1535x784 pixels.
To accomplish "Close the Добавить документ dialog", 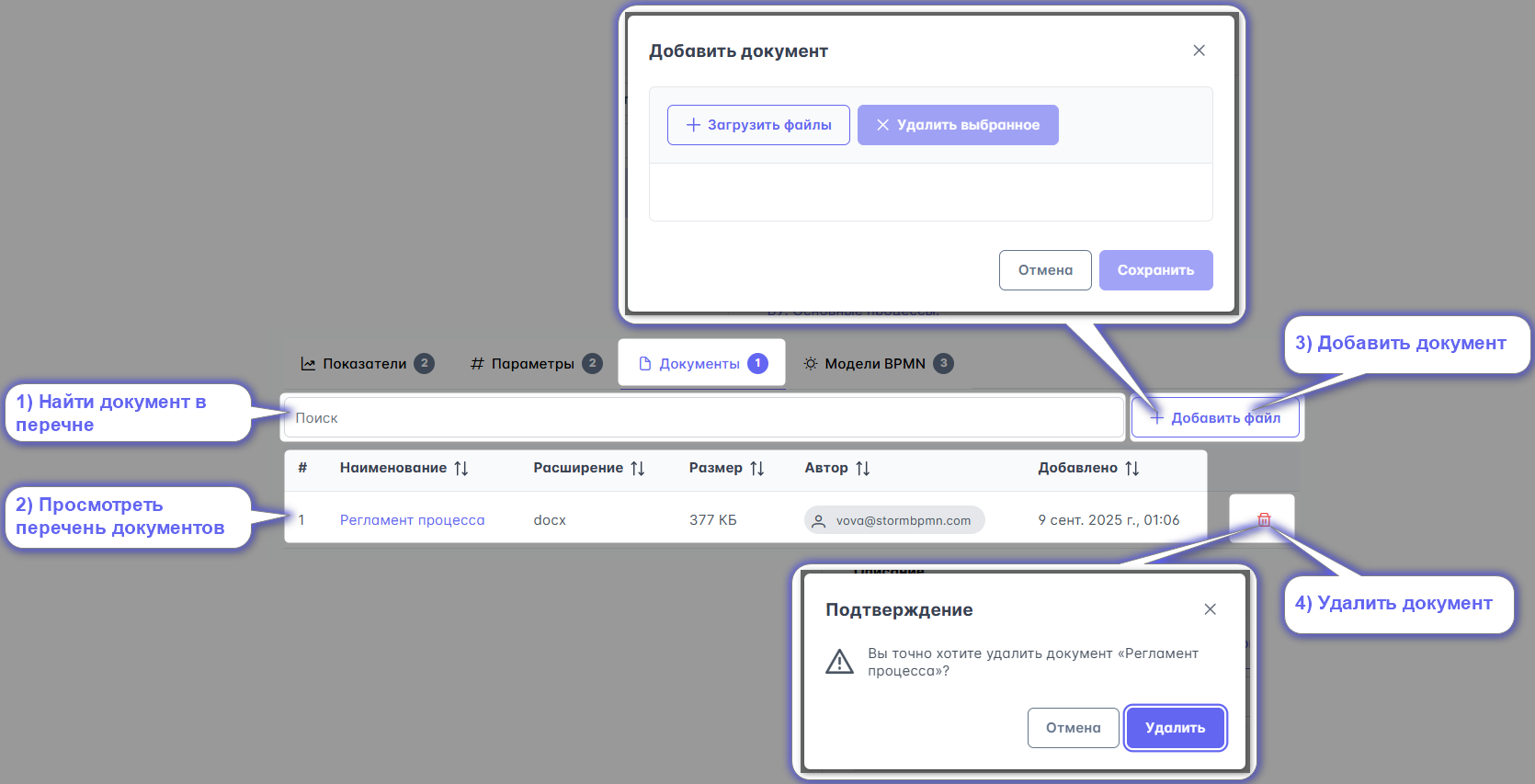I will (x=1199, y=51).
